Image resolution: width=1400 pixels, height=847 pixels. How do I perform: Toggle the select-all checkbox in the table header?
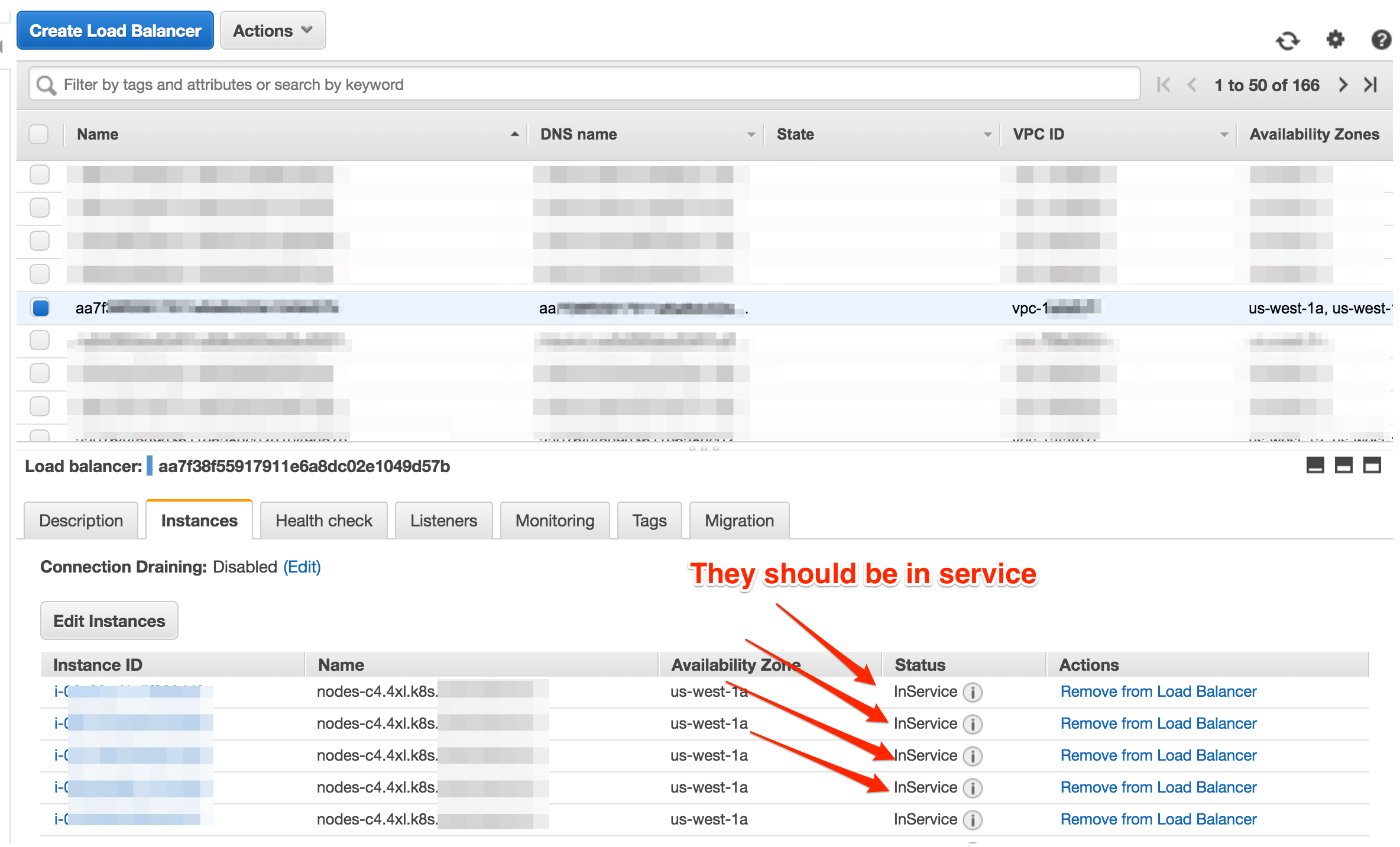click(x=39, y=134)
